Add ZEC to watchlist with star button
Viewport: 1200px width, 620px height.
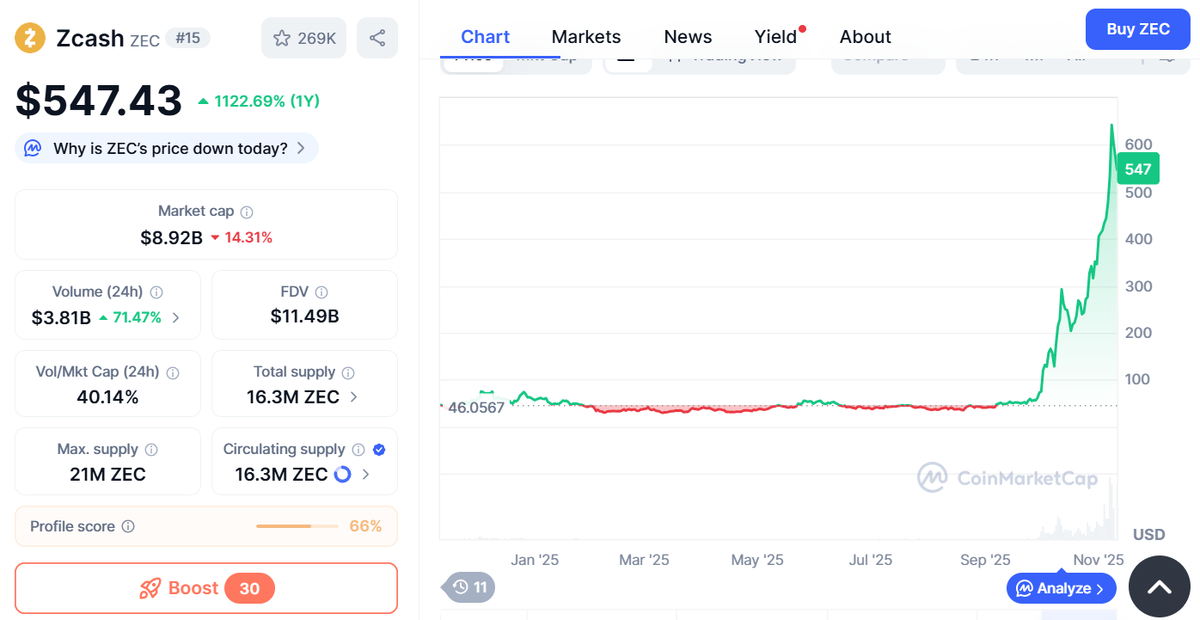point(305,38)
